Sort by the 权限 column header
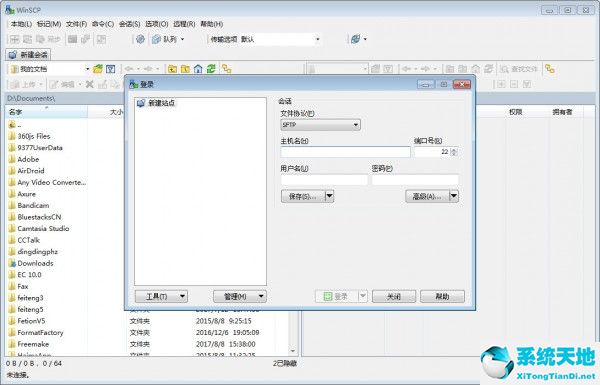 (515, 112)
